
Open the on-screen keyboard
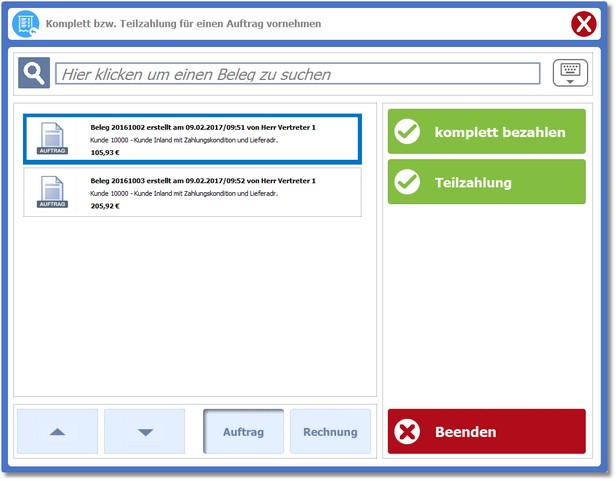click(x=570, y=74)
